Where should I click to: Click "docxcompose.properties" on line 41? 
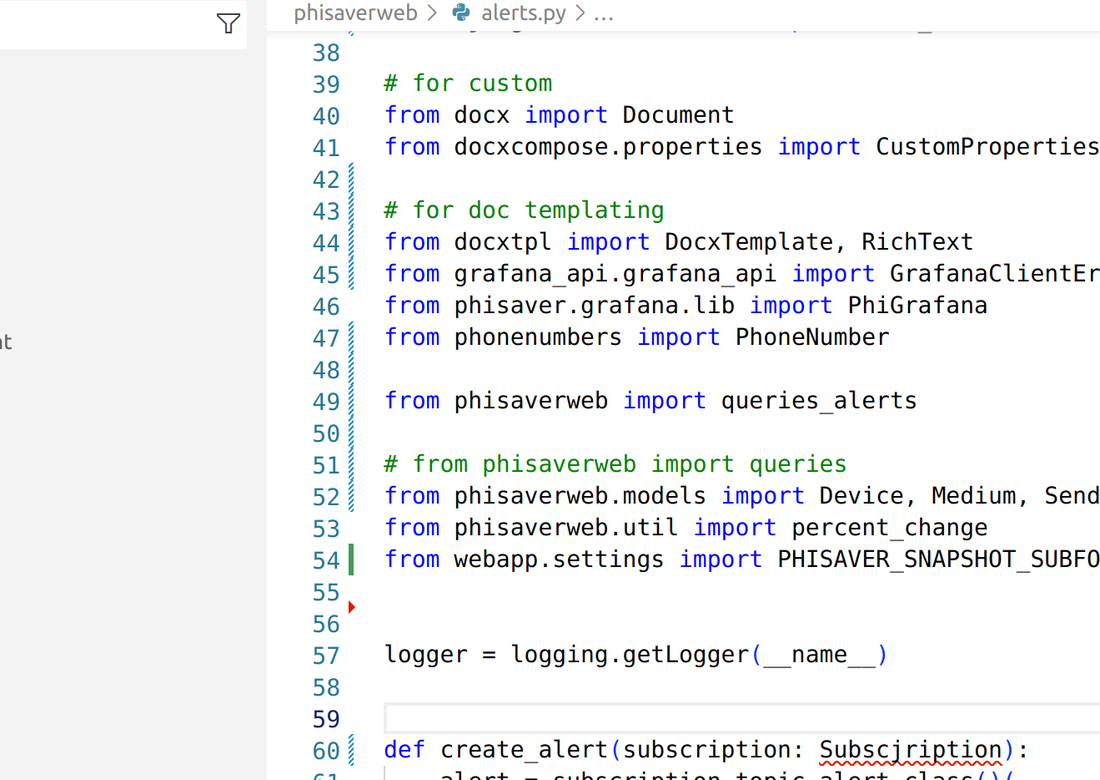click(608, 147)
